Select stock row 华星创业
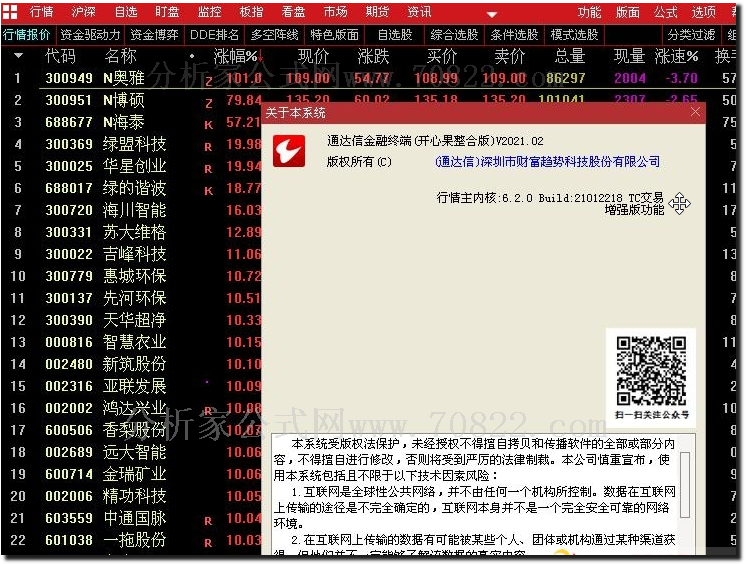 (x=132, y=166)
